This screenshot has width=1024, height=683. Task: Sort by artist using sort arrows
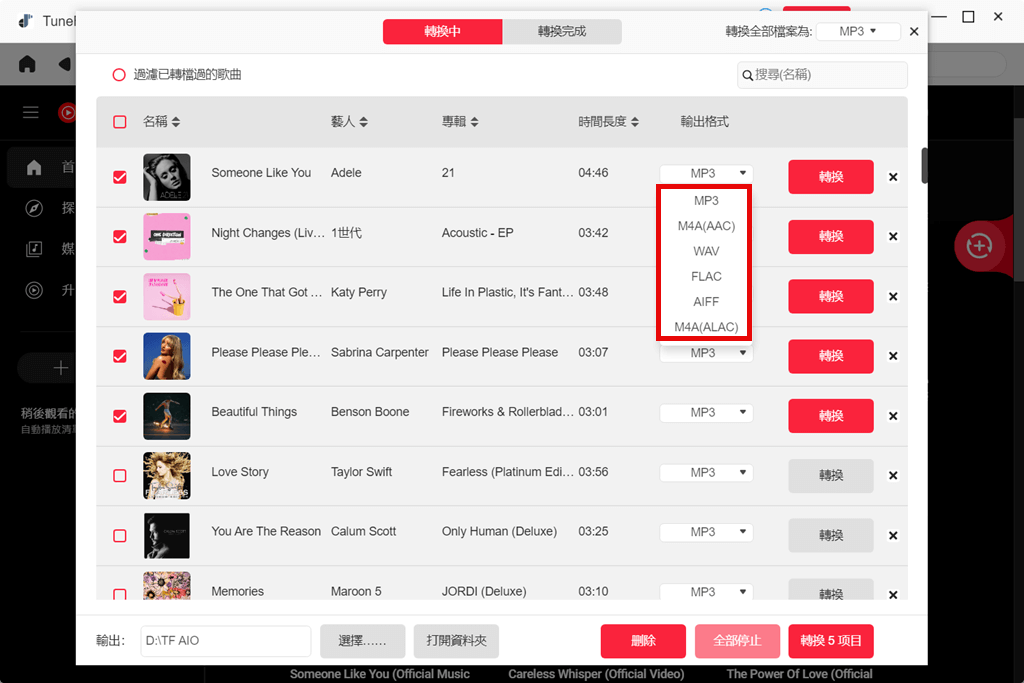point(363,121)
